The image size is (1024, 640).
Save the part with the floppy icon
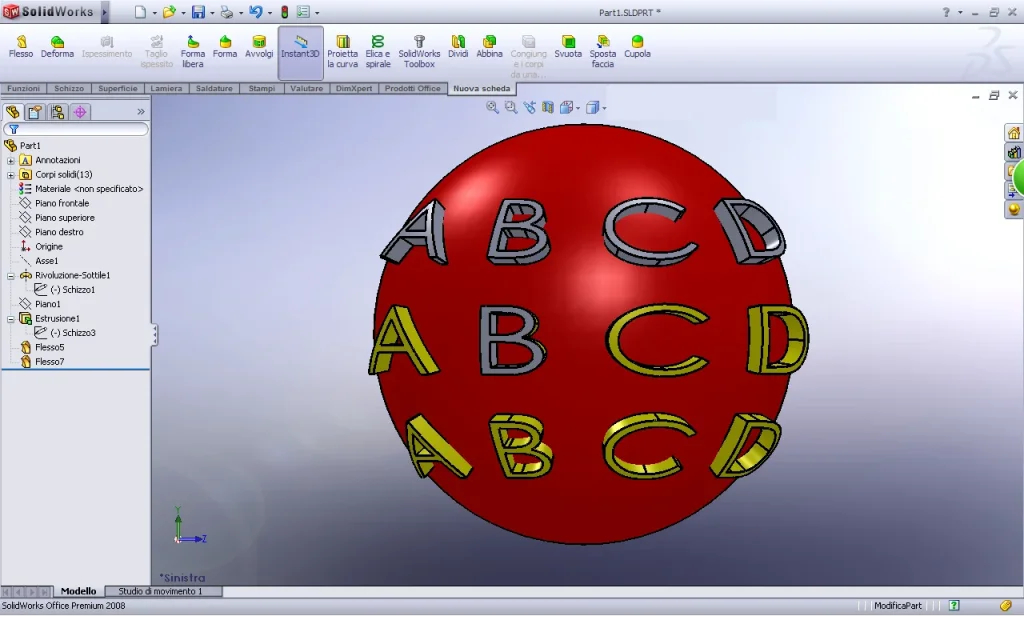point(198,12)
